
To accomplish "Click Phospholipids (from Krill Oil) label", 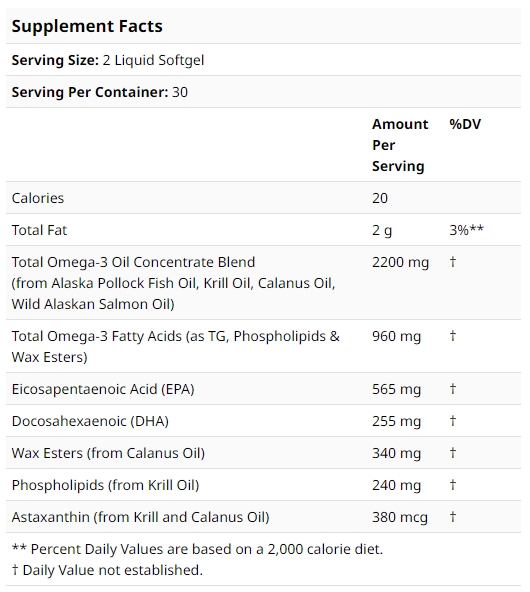I will [x=105, y=486].
